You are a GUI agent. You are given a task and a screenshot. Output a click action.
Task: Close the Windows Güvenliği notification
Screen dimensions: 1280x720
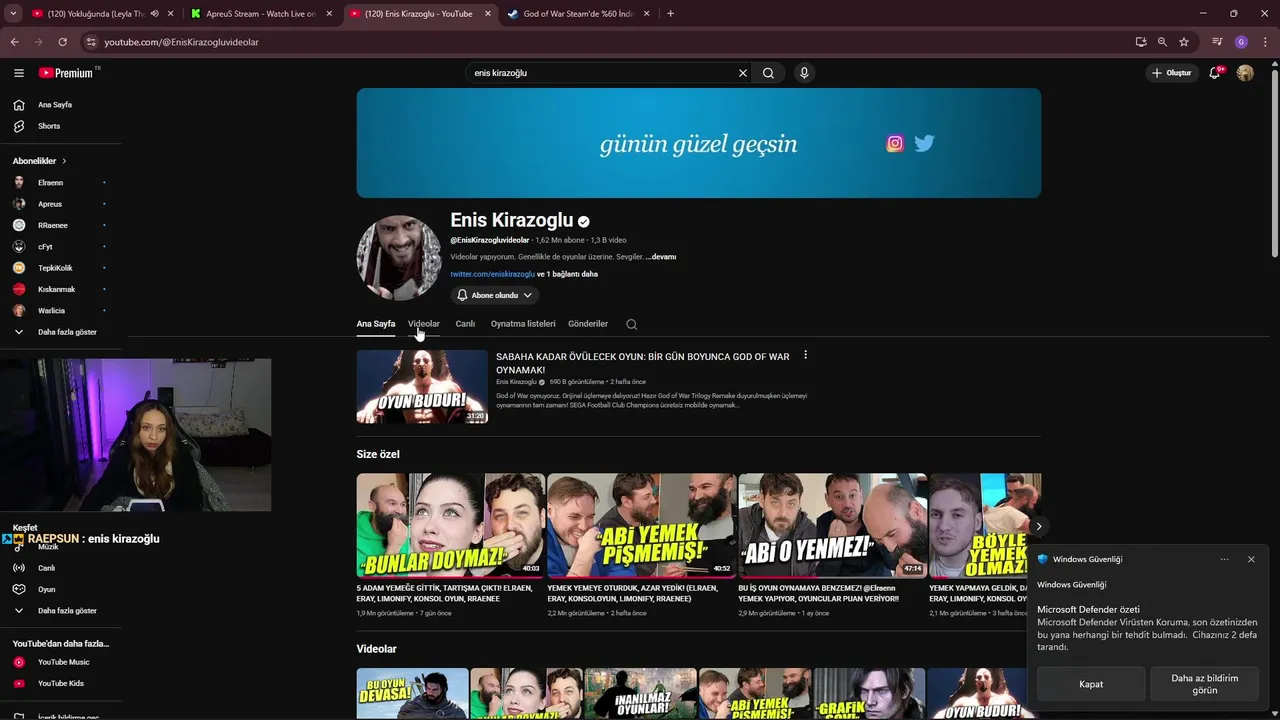pyautogui.click(x=1251, y=559)
